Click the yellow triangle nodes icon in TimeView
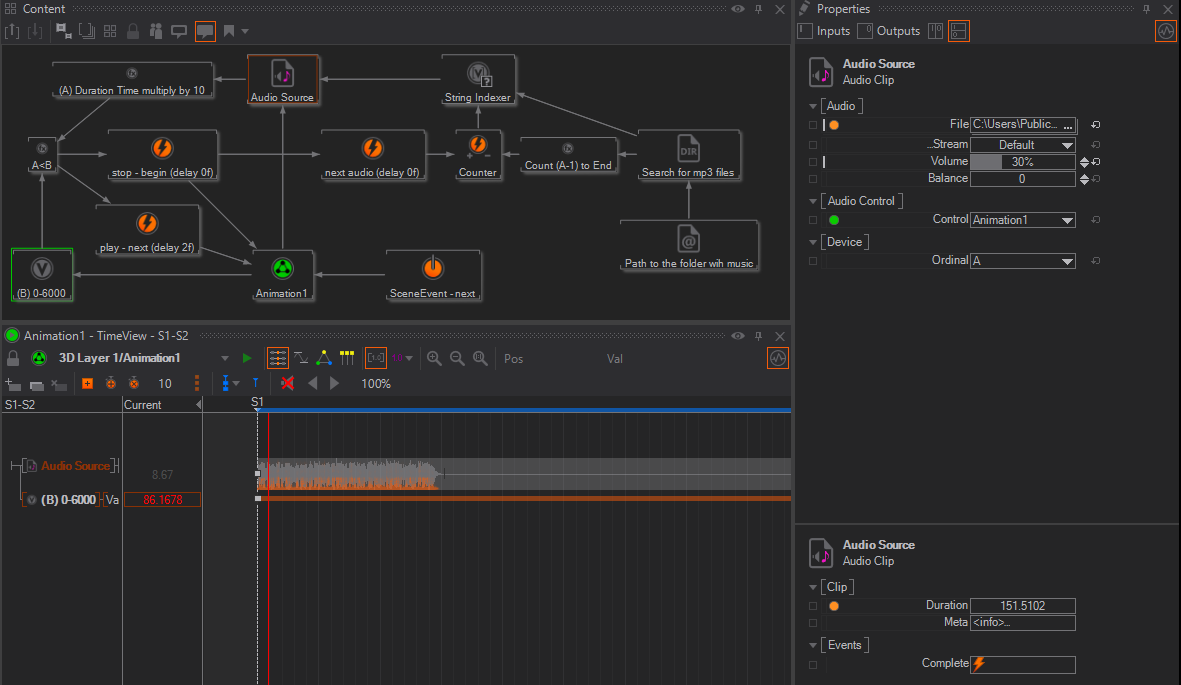The image size is (1181, 685). click(324, 358)
